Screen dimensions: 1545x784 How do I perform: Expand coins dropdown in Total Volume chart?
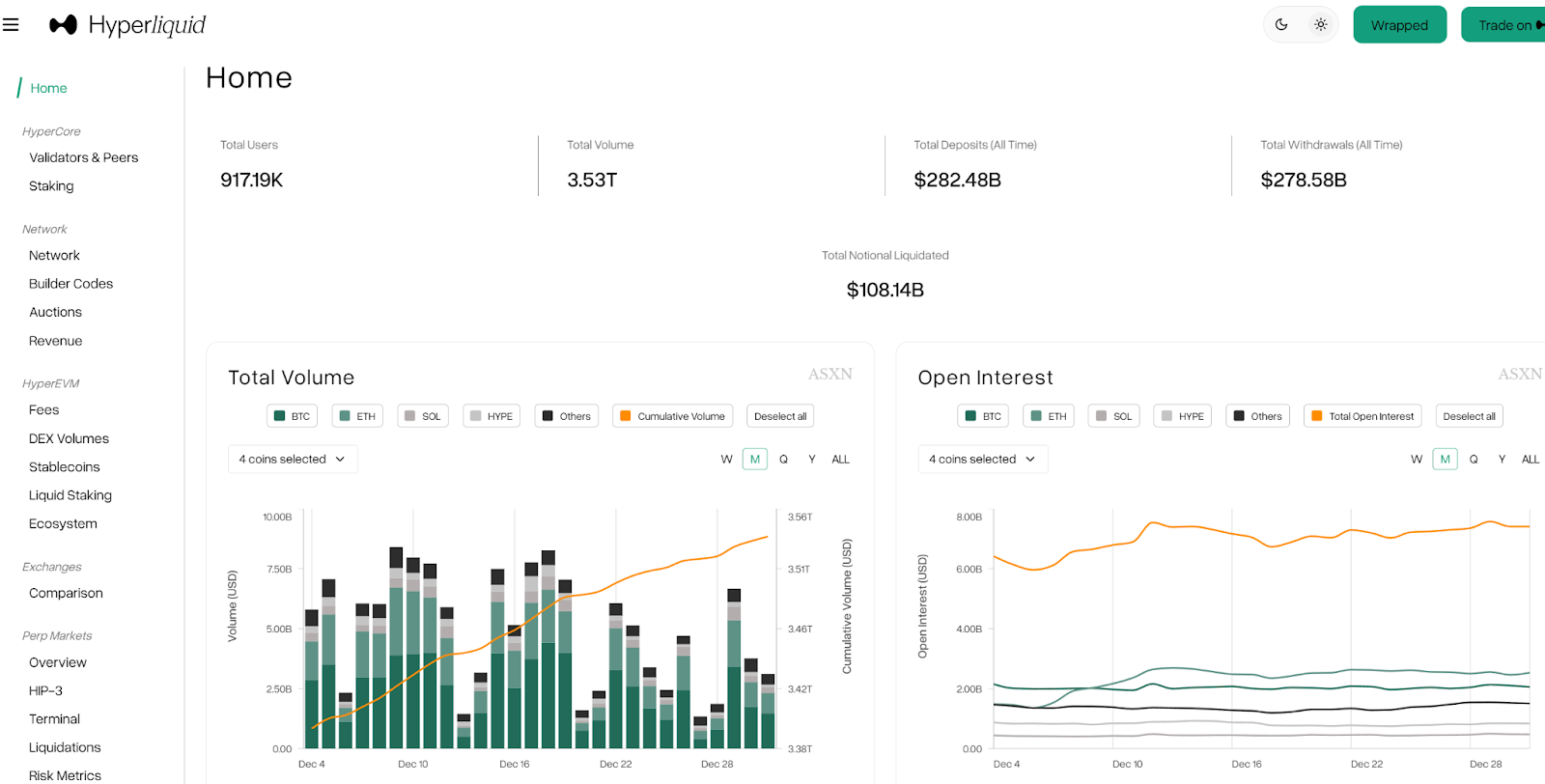point(293,460)
